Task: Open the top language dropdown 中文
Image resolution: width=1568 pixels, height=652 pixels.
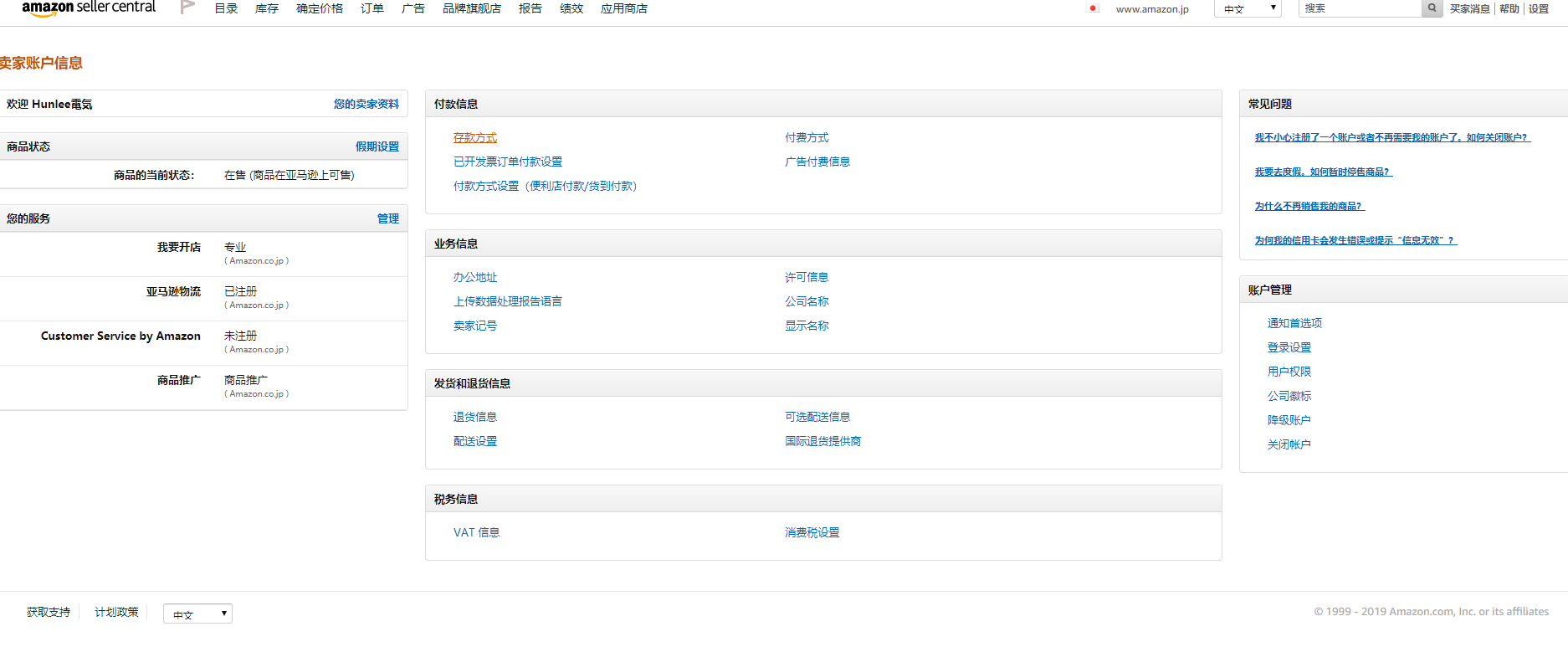Action: click(1248, 8)
